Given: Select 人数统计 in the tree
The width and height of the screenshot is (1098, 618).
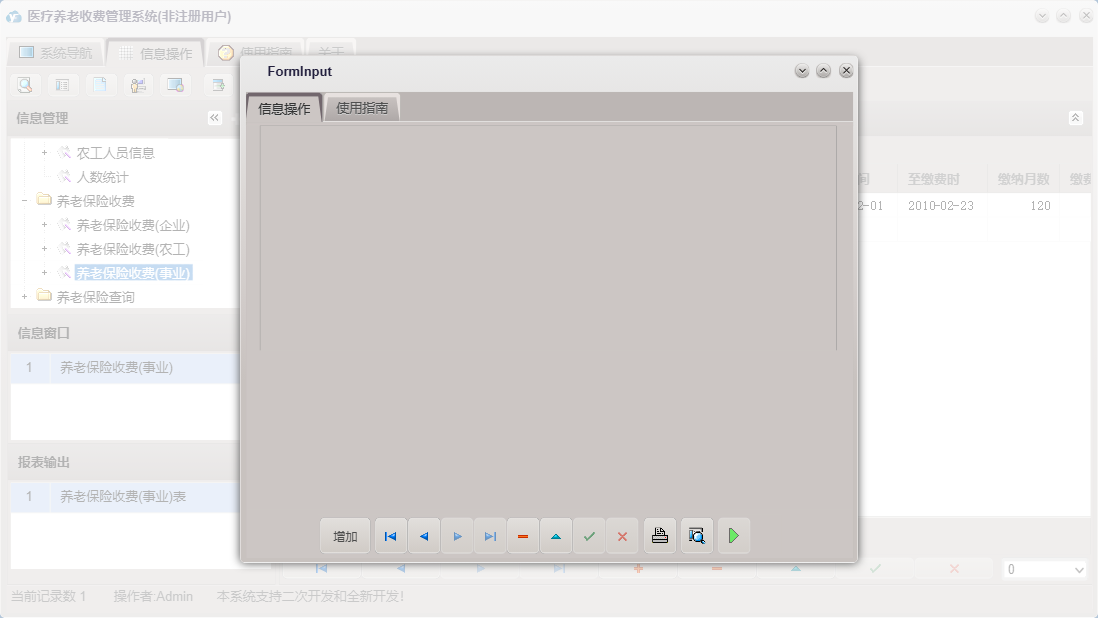Looking at the screenshot, I should [102, 177].
